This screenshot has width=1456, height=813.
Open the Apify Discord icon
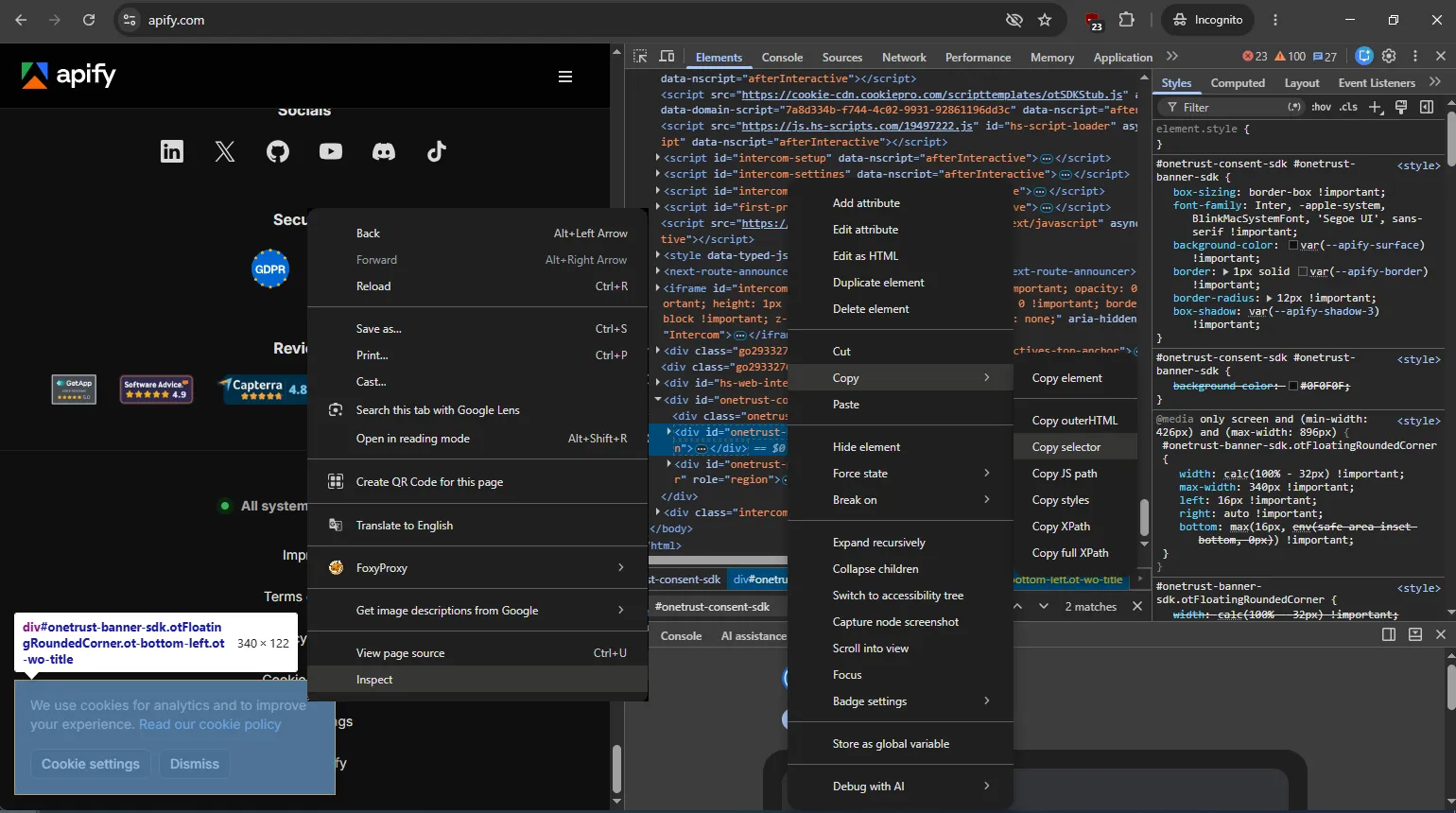pyautogui.click(x=384, y=151)
